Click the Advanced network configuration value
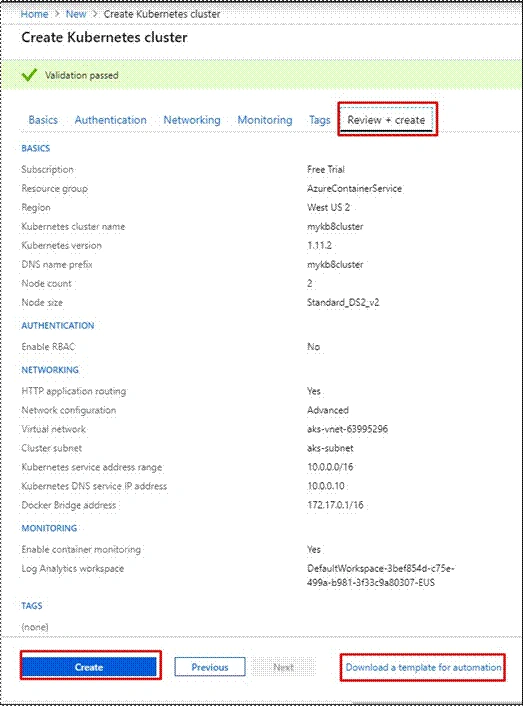 click(x=328, y=410)
